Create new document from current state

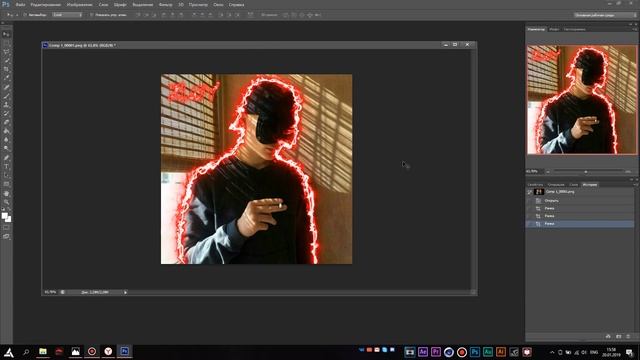click(608, 336)
